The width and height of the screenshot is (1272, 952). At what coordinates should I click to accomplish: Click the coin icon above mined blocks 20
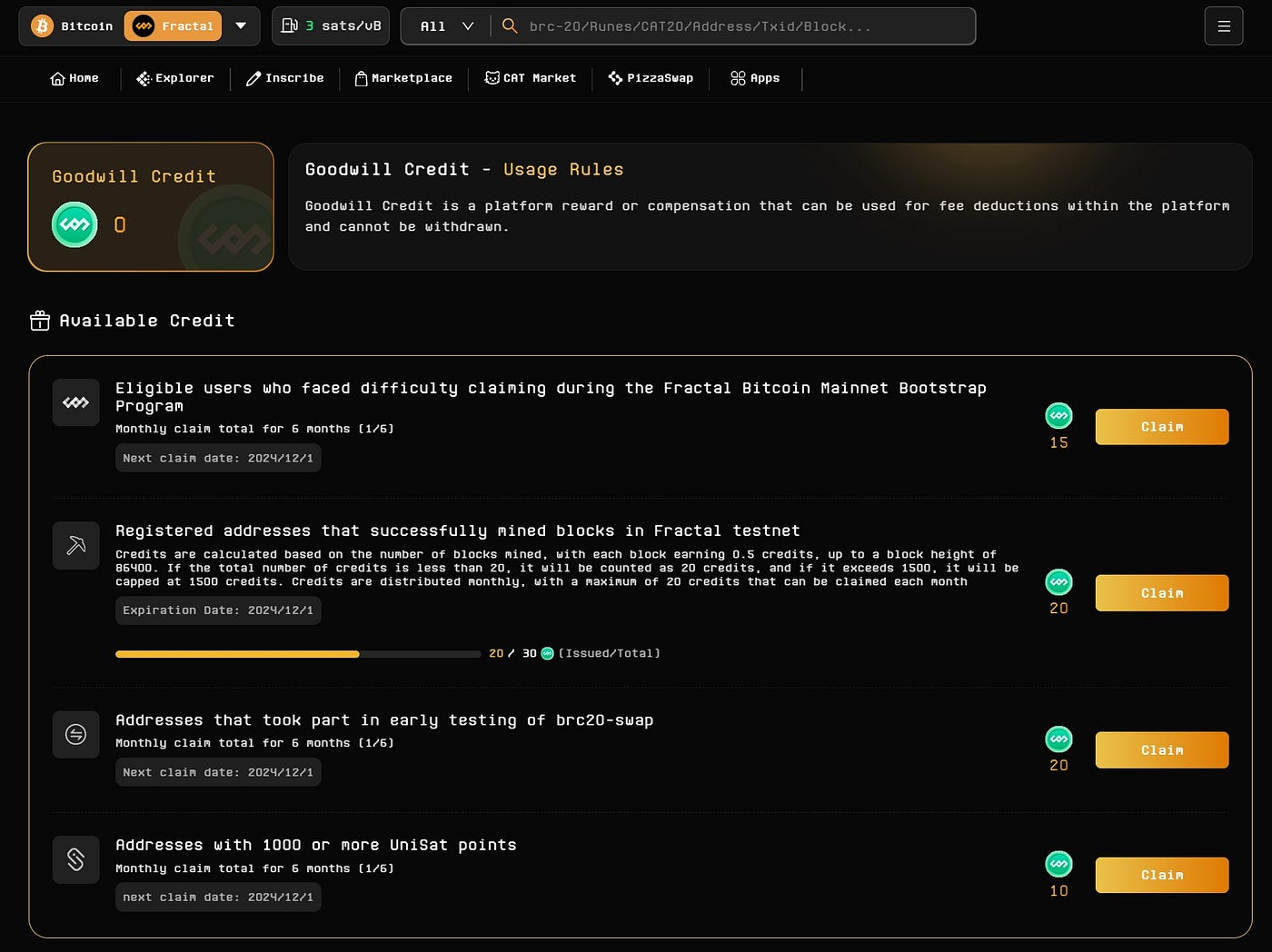click(1058, 581)
